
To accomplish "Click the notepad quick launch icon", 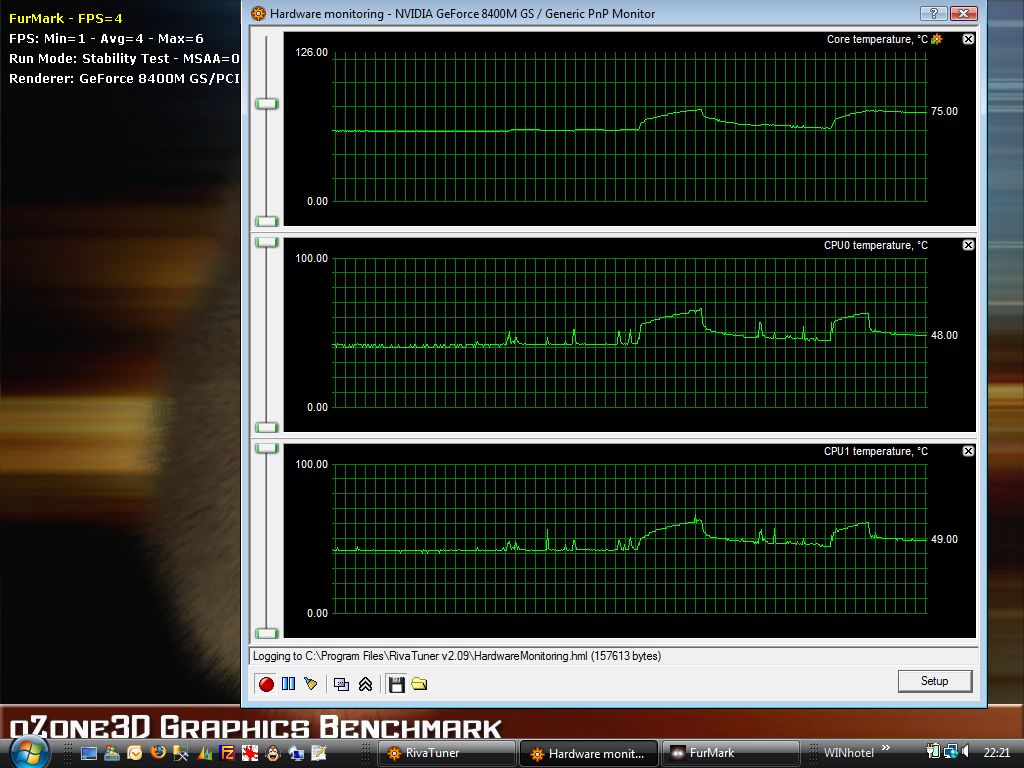I will [x=319, y=753].
